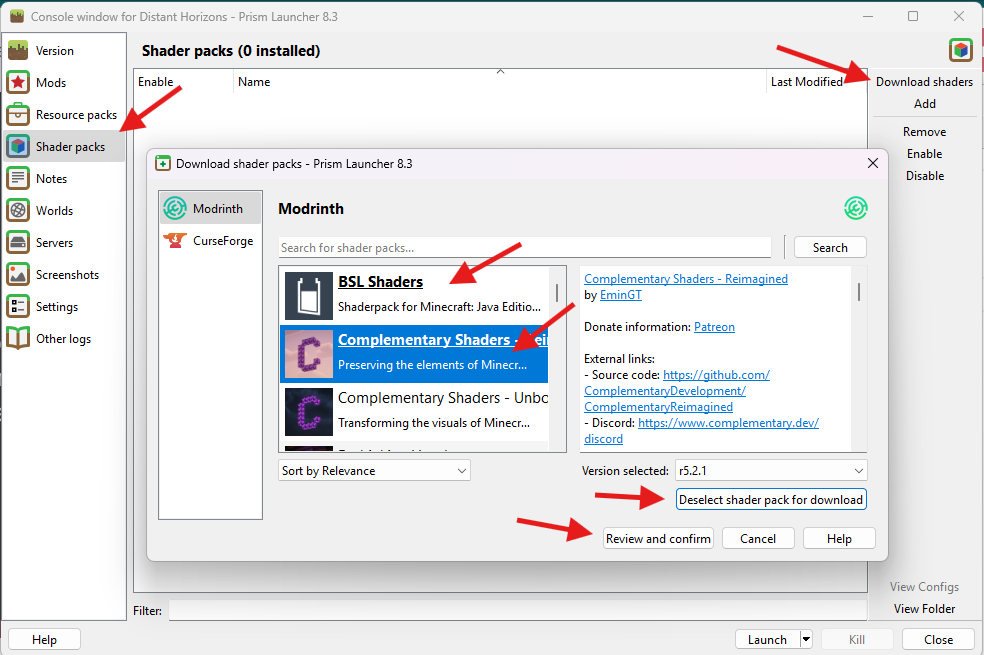Open the Mods section icon
984x655 pixels.
pos(18,83)
